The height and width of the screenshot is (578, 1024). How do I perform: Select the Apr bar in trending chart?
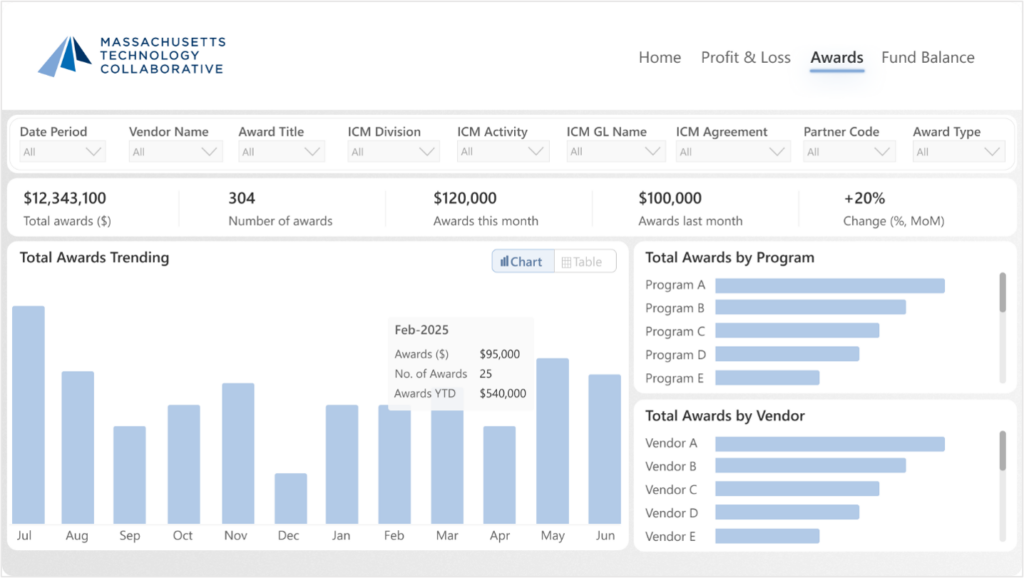500,475
